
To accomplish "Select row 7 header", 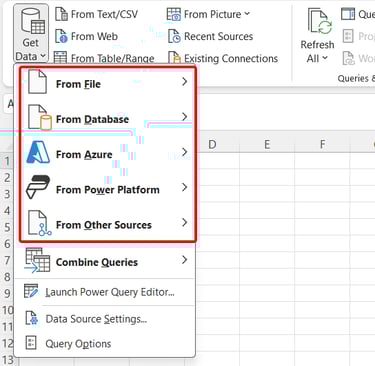I will [x=7, y=260].
